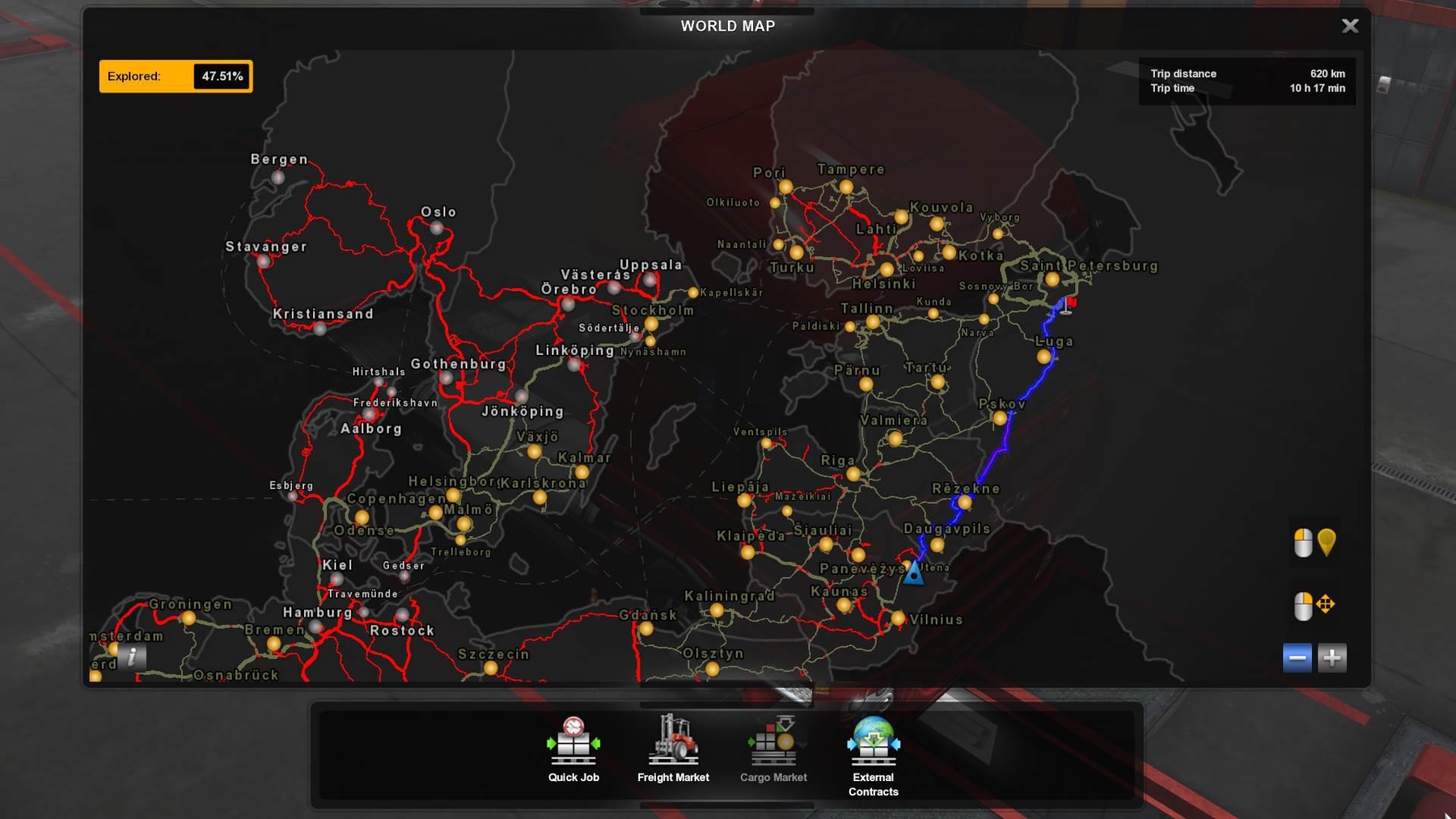This screenshot has width=1456, height=819.
Task: Open the Cargo Market
Action: point(773,749)
